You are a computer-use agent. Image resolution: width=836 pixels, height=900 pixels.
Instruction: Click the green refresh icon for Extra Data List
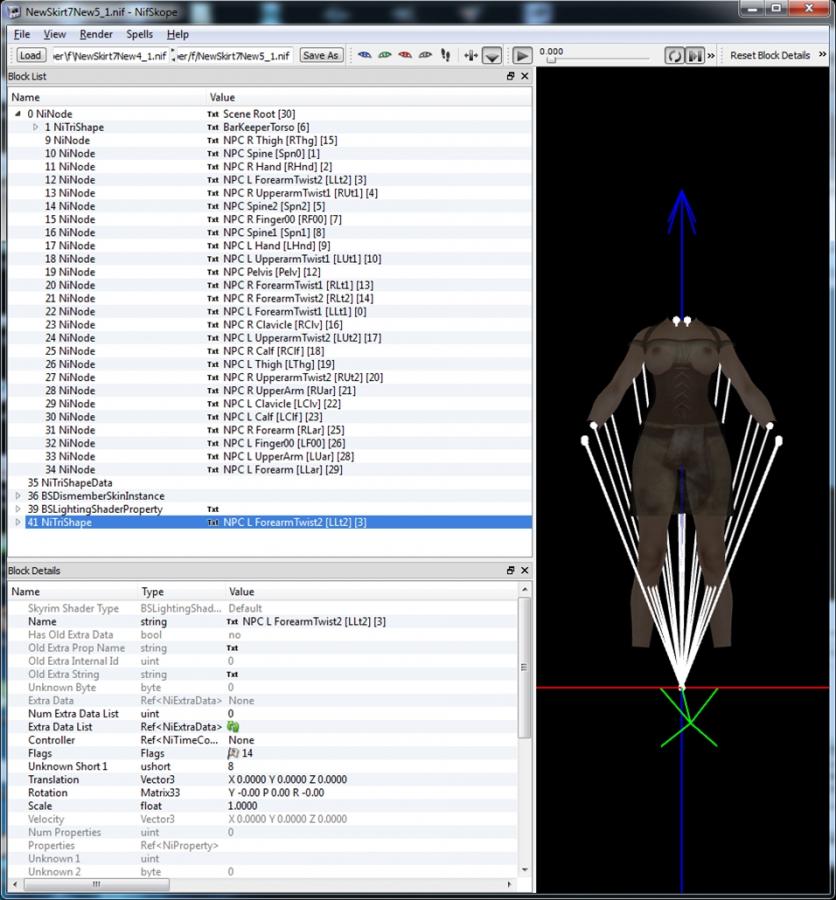(x=234, y=727)
